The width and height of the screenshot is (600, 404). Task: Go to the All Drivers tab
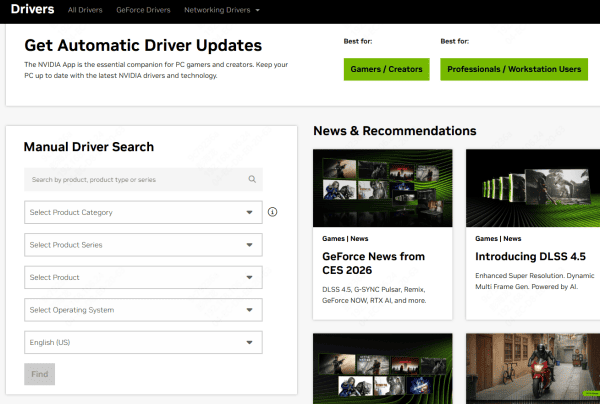[85, 10]
